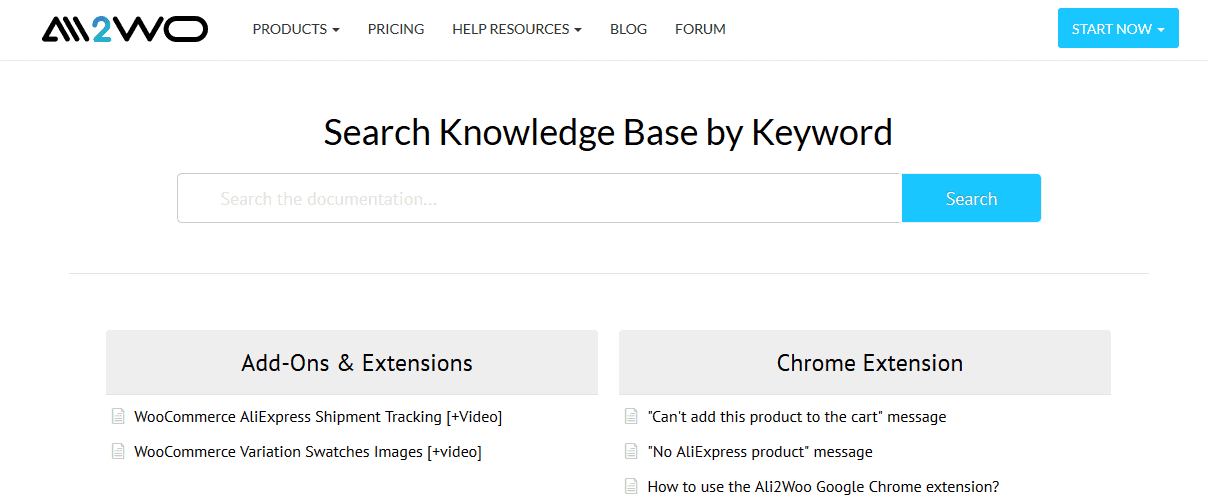
Task: Open WooCommerce AliExpress Shipment Tracking article
Action: point(318,416)
